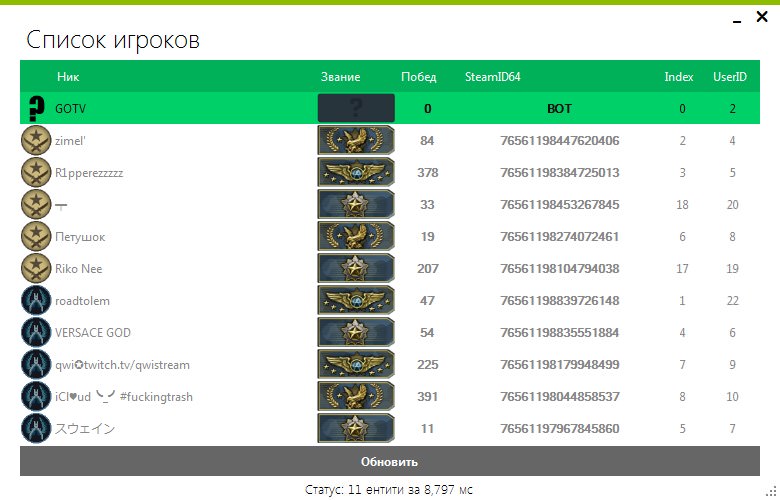
Task: Sort by the Index column header
Action: click(679, 77)
